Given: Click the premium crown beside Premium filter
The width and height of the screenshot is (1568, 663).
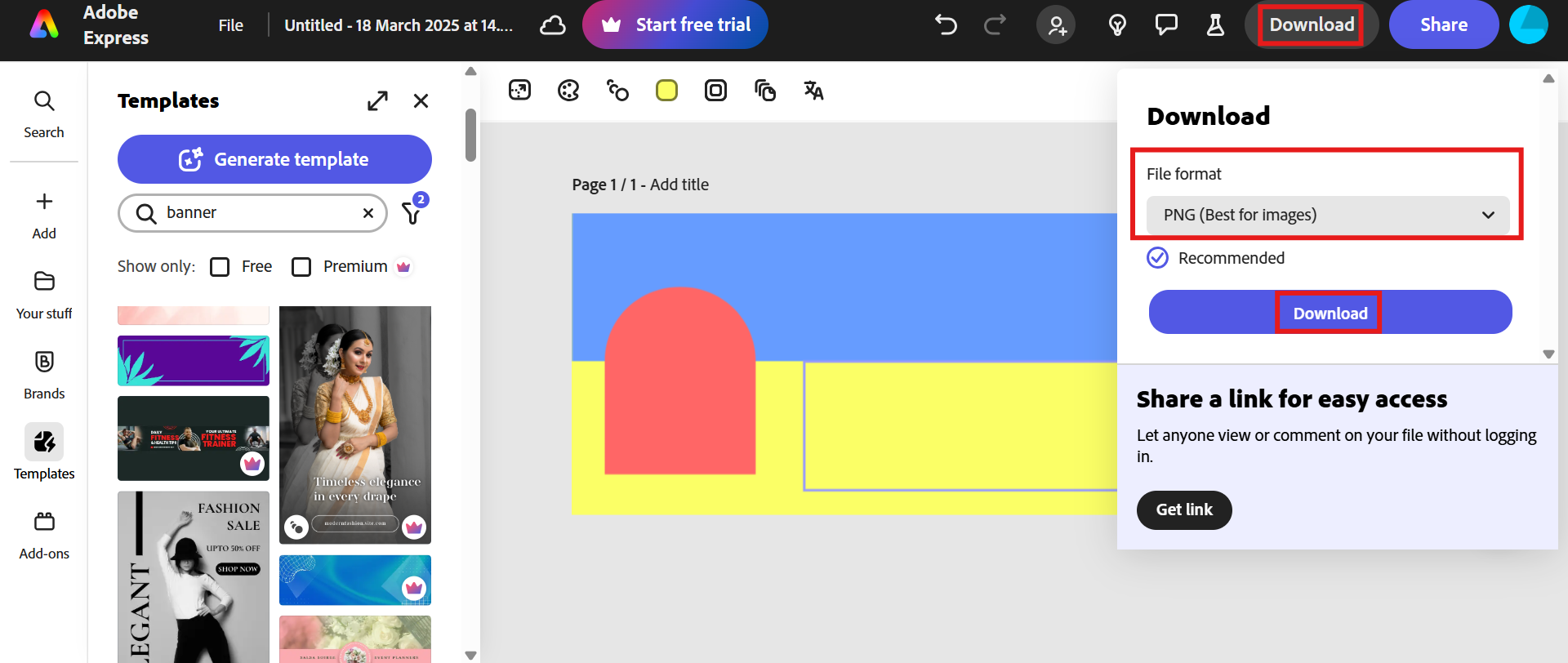Looking at the screenshot, I should coord(403,267).
